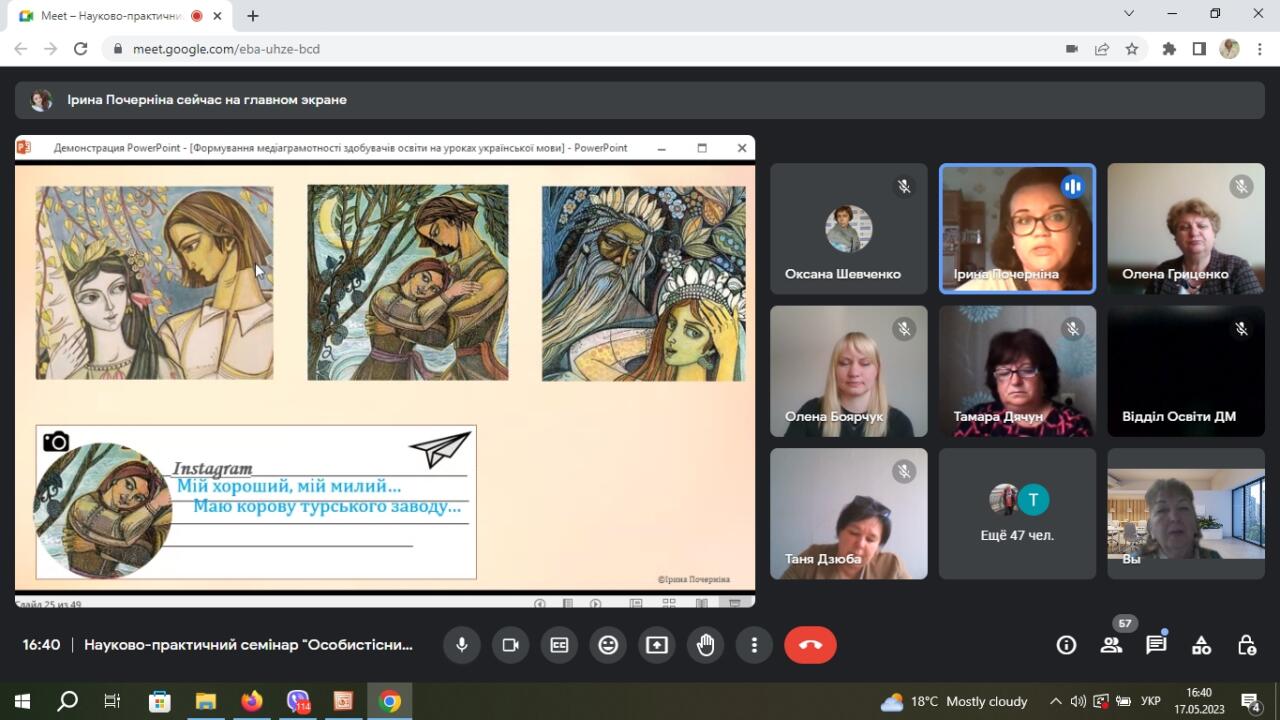Select Ірина Почерніна video tile

point(1017,229)
